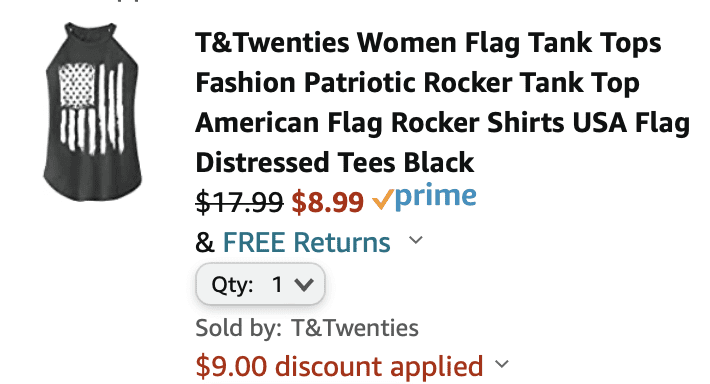Expand the chevron next to discount applied
This screenshot has height=384, width=710.
pyautogui.click(x=502, y=364)
